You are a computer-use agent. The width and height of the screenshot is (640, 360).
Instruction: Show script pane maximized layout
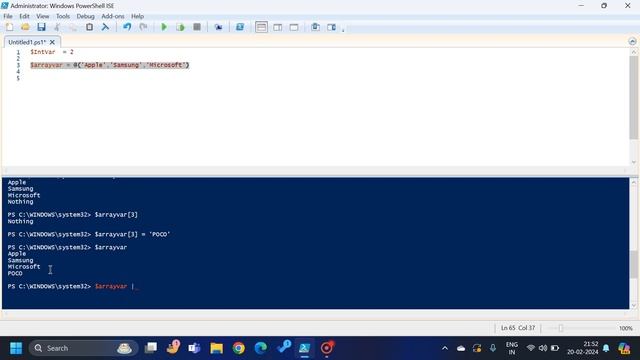[294, 27]
